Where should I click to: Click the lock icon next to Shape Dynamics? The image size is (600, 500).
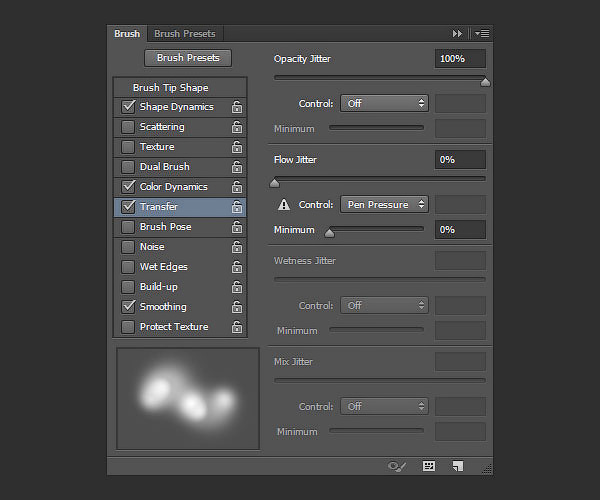coord(237,107)
